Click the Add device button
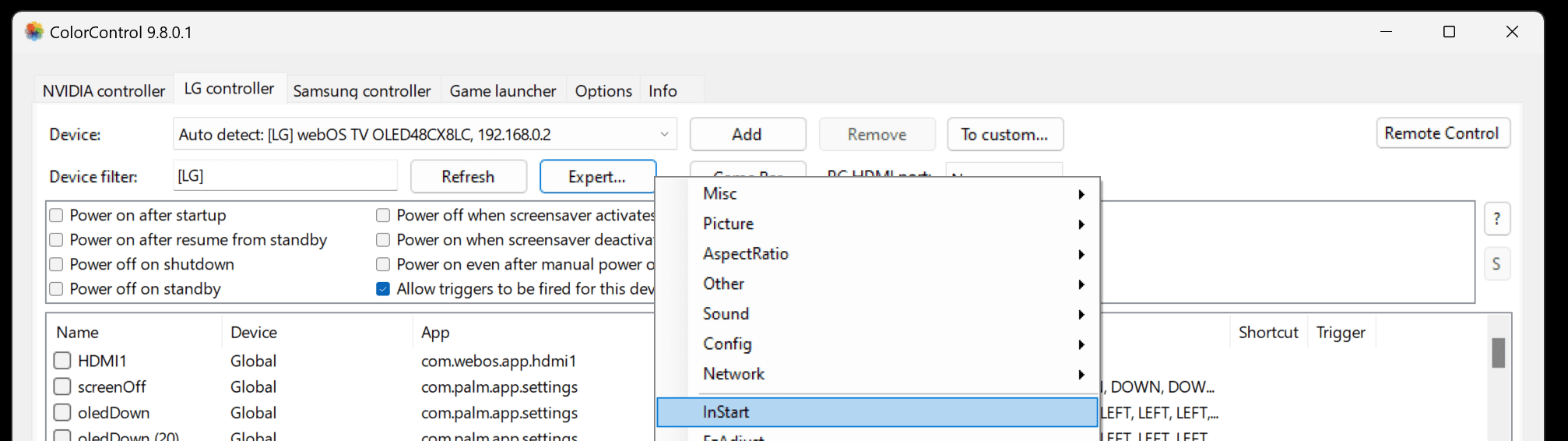 747,134
